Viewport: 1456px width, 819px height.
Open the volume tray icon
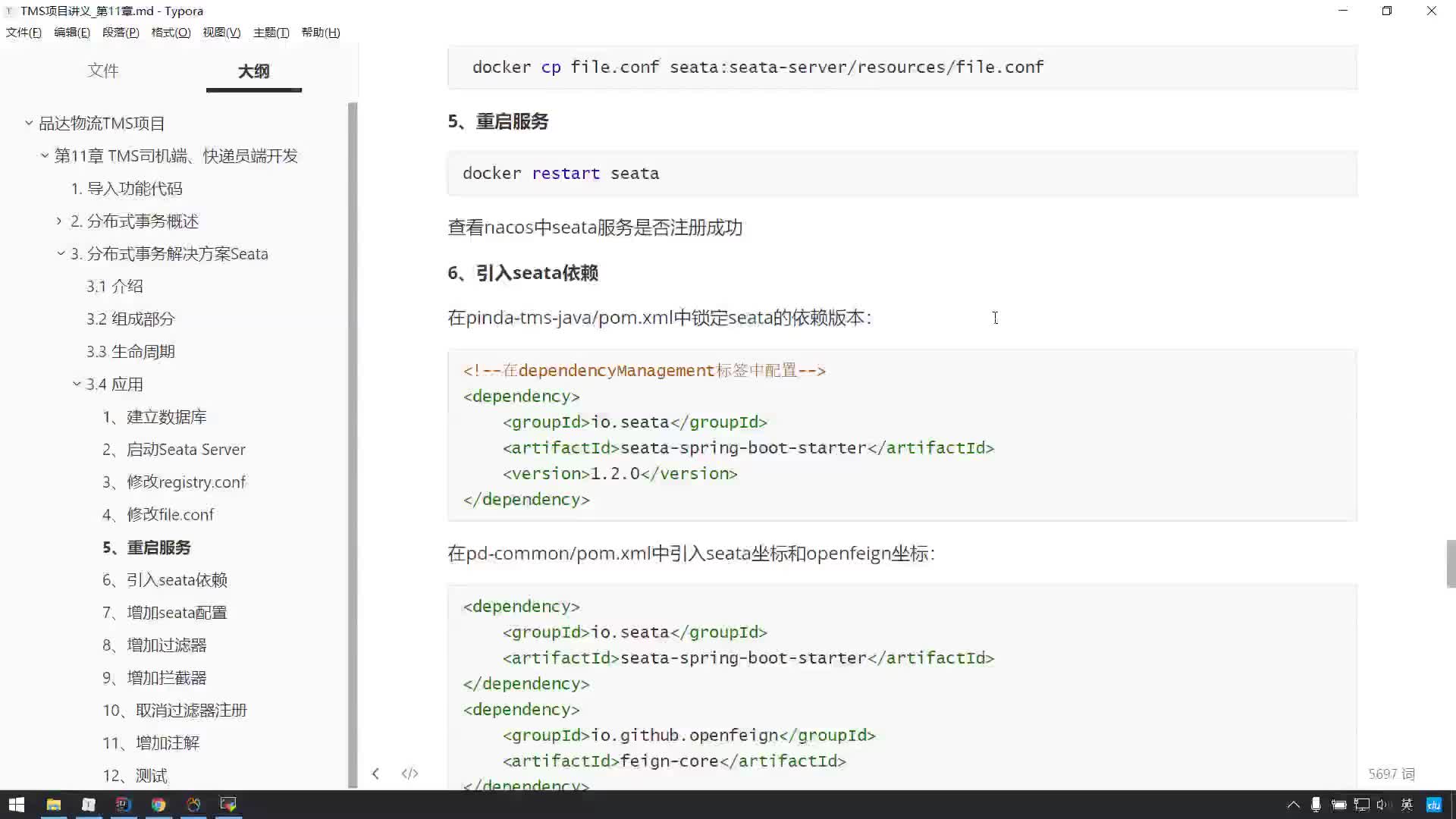(1382, 805)
